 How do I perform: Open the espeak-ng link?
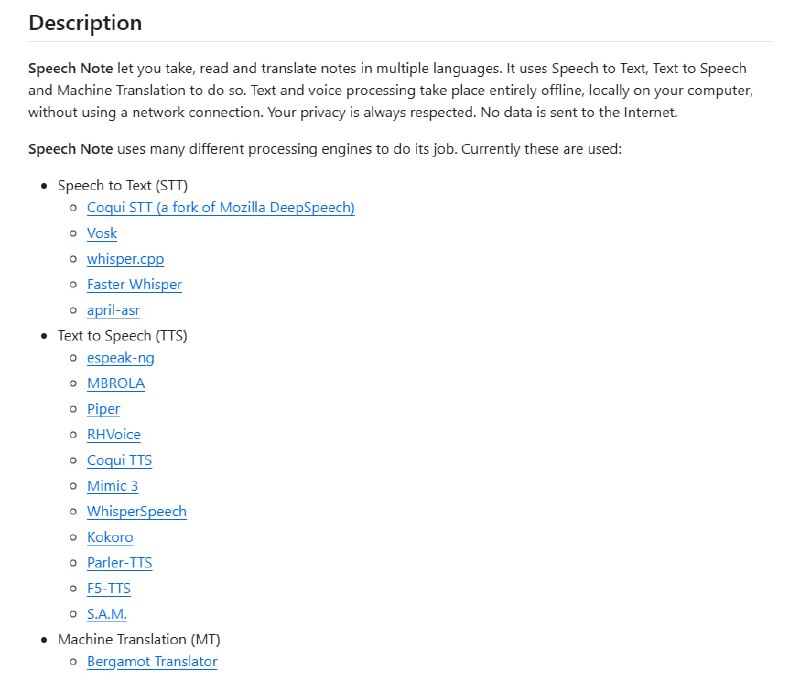click(120, 357)
